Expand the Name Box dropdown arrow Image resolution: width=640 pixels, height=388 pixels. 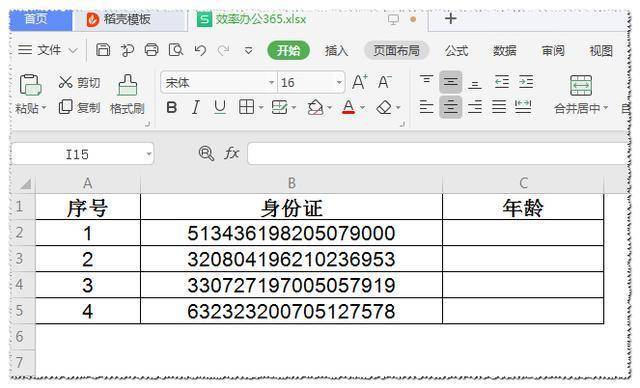[x=149, y=154]
